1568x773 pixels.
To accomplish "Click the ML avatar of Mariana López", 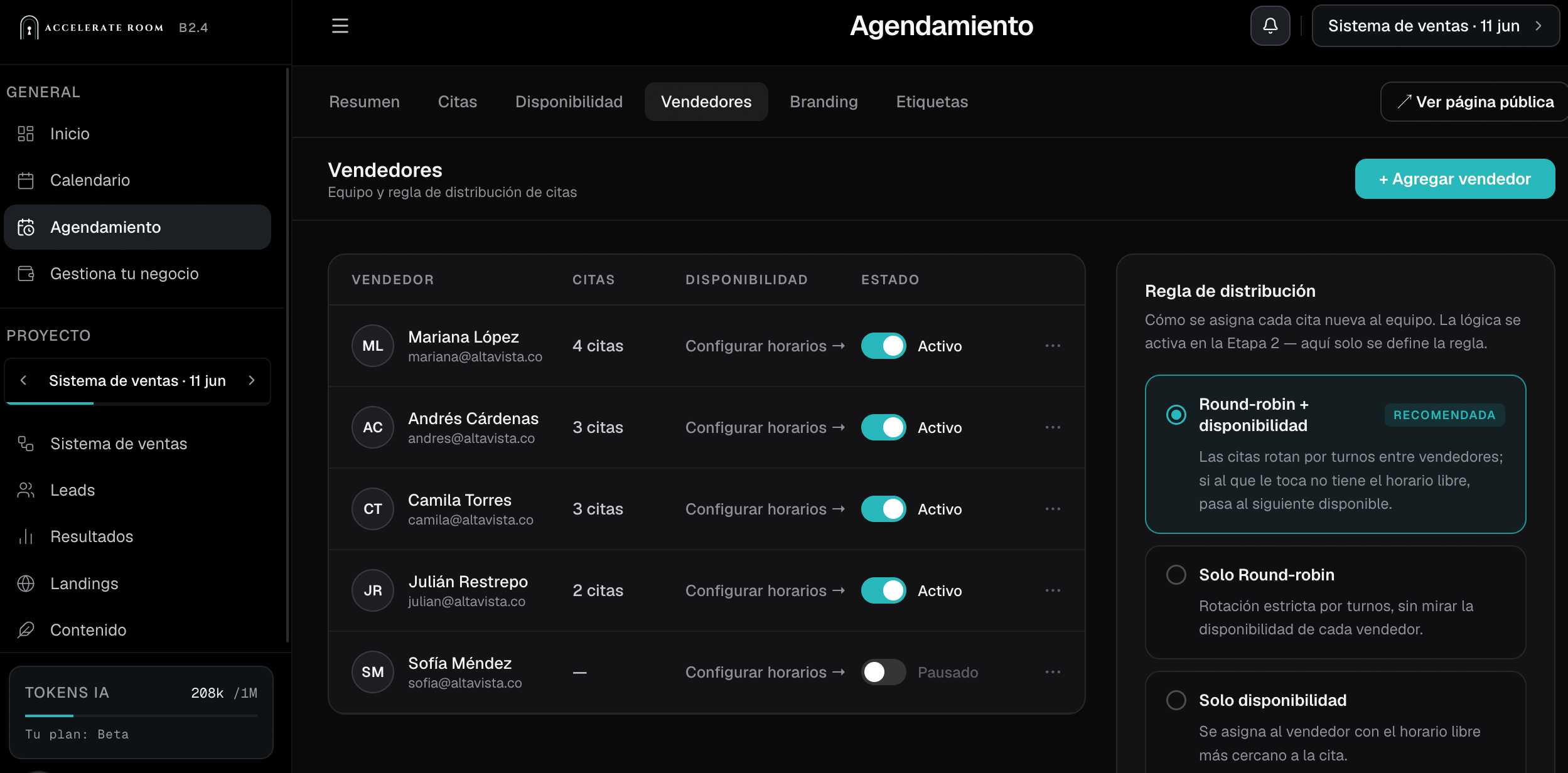I will 373,346.
